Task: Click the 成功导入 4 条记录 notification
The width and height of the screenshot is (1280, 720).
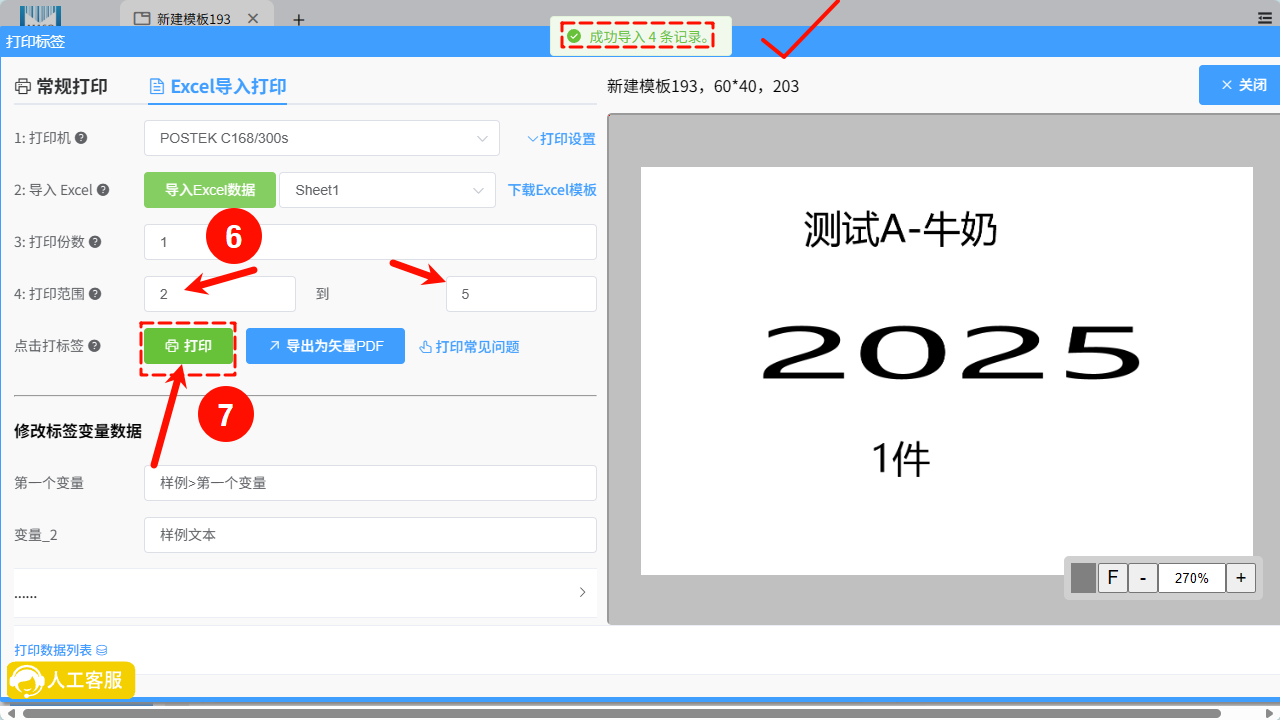Action: tap(640, 37)
